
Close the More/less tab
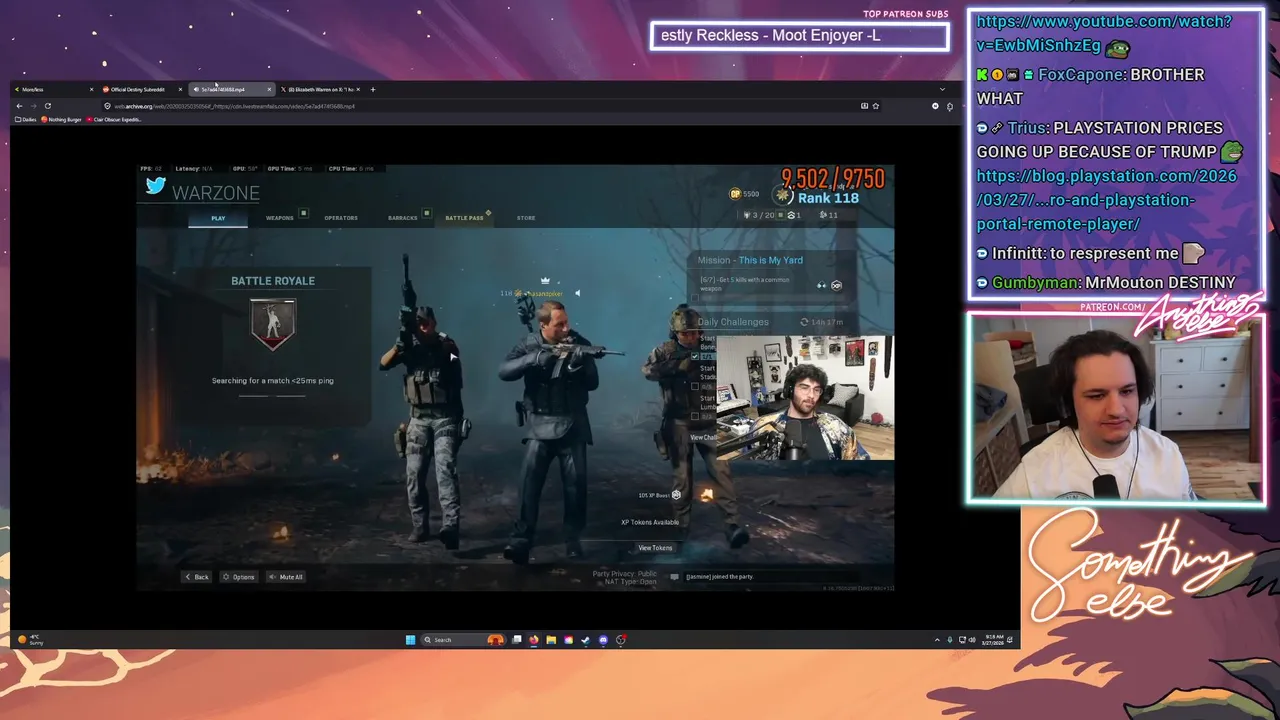91,89
